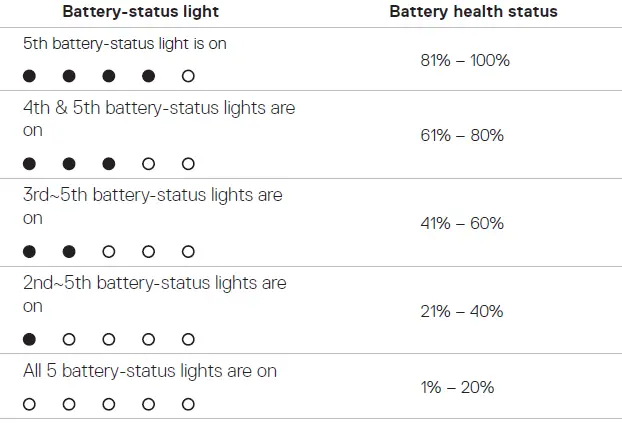This screenshot has height=423, width=622.
Task: Click the last hollow circle in the 61%–80% row
Action: pos(188,164)
